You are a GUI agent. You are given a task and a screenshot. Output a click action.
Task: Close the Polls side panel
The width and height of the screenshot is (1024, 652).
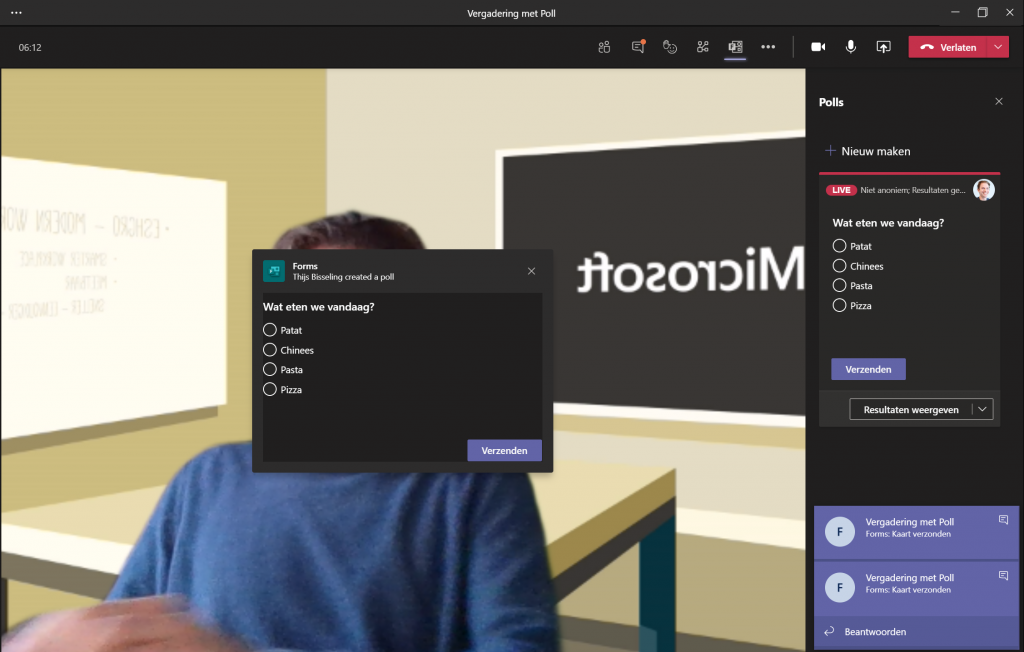(x=999, y=101)
